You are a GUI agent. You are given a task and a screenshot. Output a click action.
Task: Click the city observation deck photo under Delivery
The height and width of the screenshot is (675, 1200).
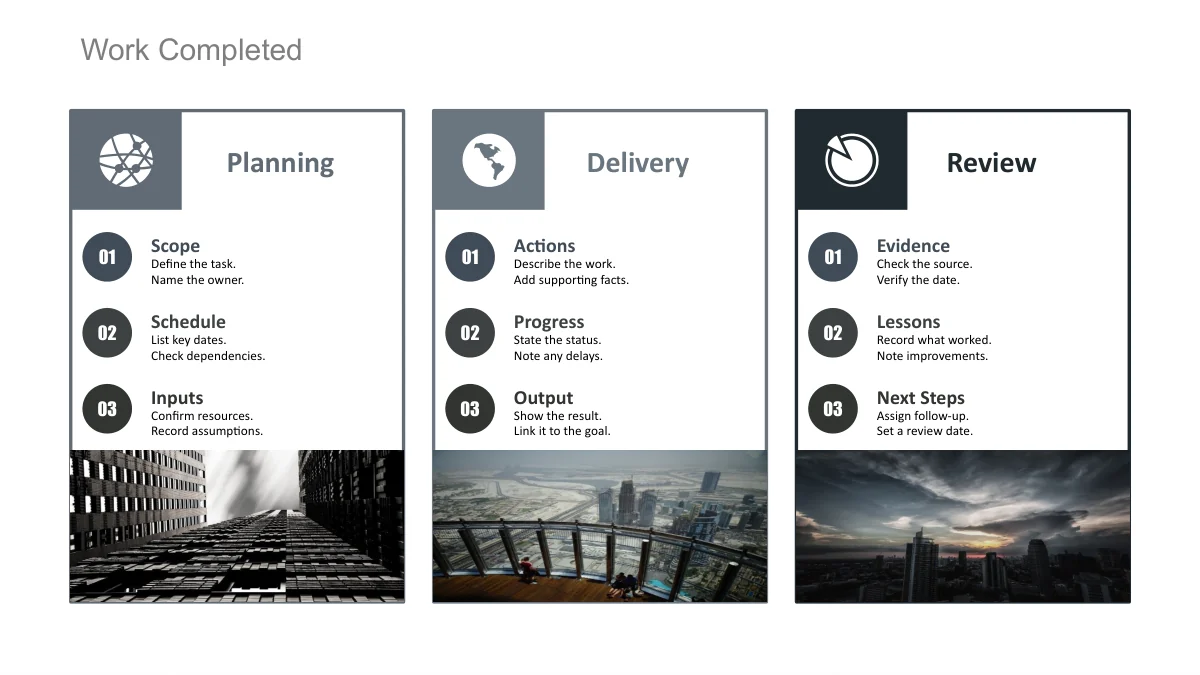click(x=600, y=526)
